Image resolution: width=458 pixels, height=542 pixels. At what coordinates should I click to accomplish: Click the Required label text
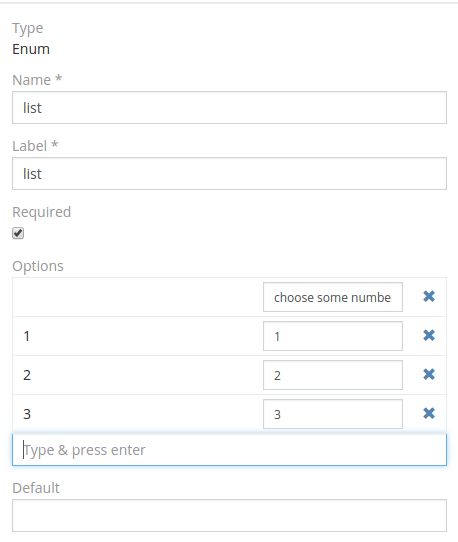[x=41, y=212]
